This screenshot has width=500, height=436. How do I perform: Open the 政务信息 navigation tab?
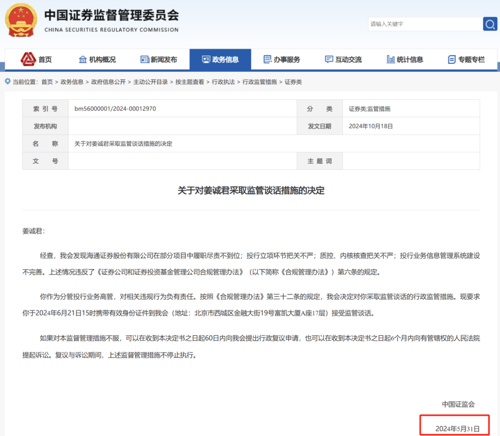(220, 59)
